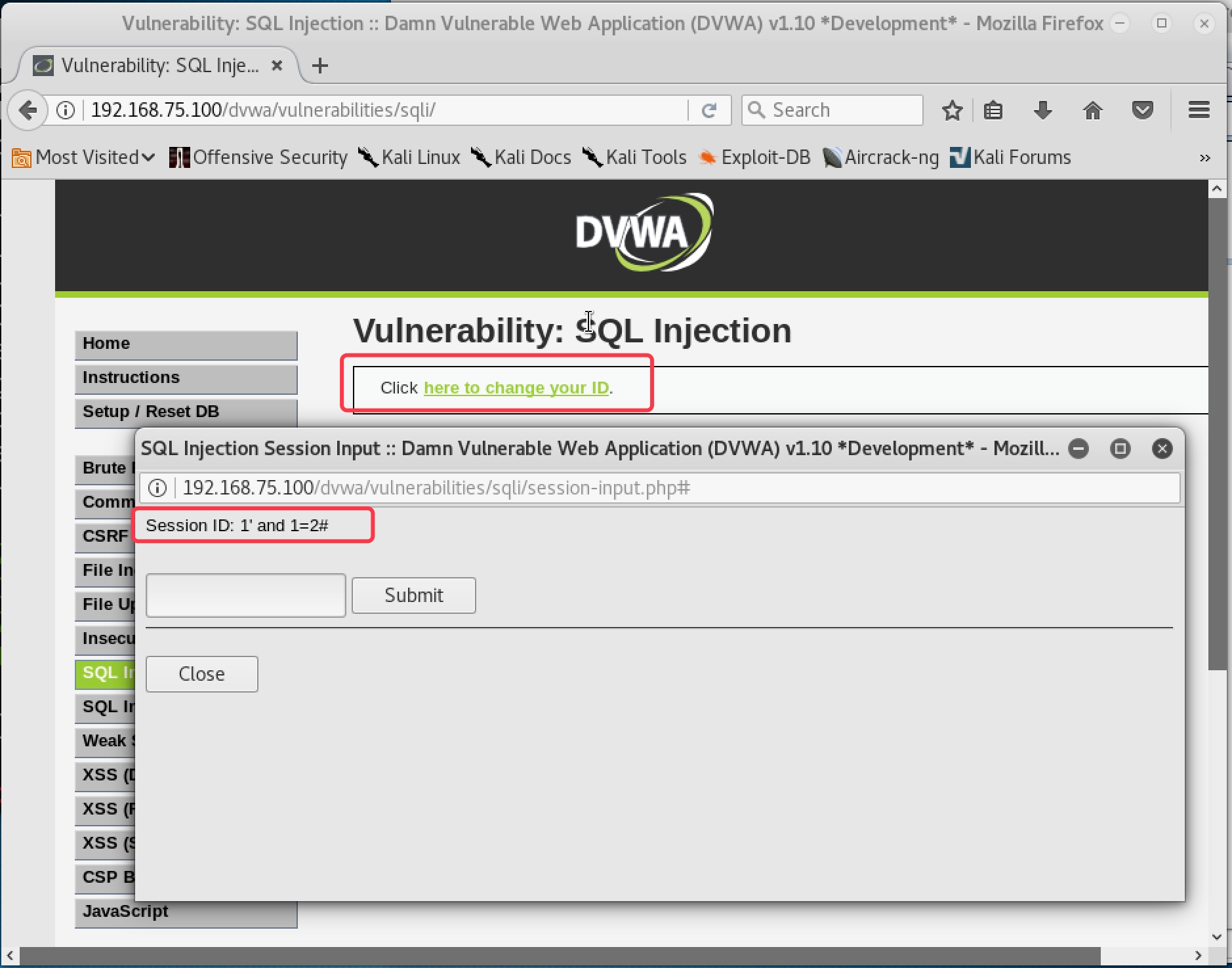
Task: Click the DVWA logo
Action: click(644, 232)
